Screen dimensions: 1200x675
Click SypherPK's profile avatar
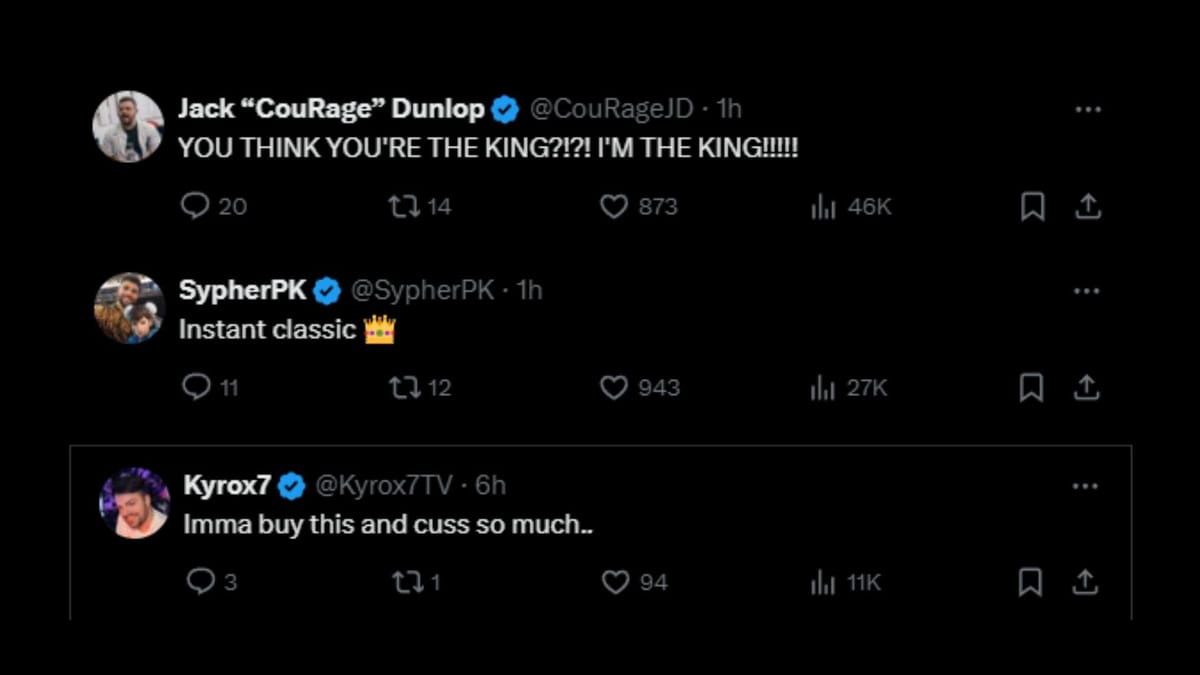click(x=128, y=308)
